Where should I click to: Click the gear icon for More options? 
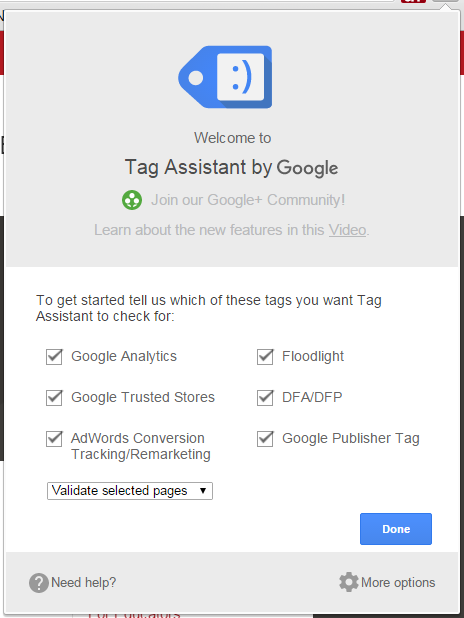coord(348,582)
